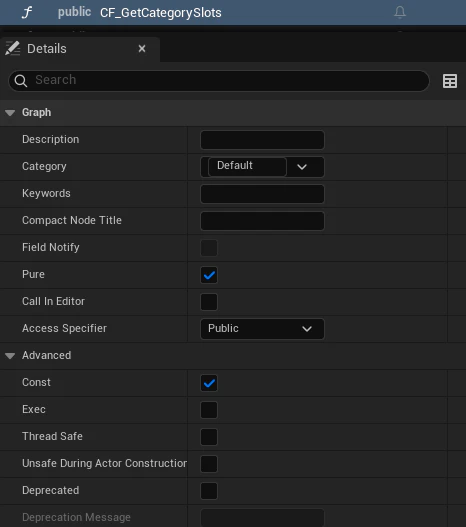Click the search magnifier icon
The image size is (466, 527).
(21, 81)
